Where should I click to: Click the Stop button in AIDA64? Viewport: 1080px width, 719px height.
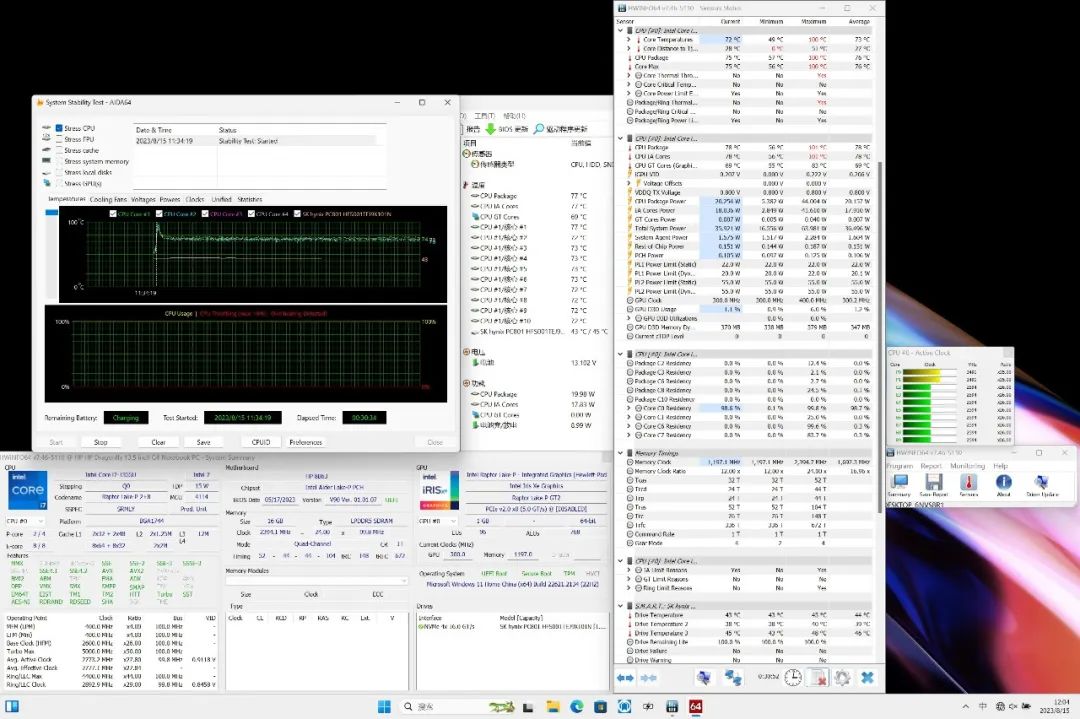[x=101, y=442]
